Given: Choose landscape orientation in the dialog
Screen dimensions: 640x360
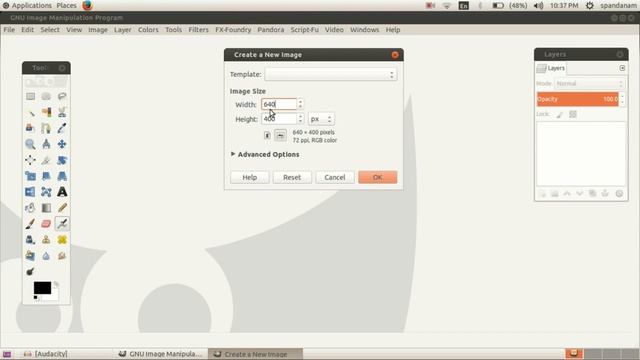Looking at the screenshot, I should coord(280,136).
